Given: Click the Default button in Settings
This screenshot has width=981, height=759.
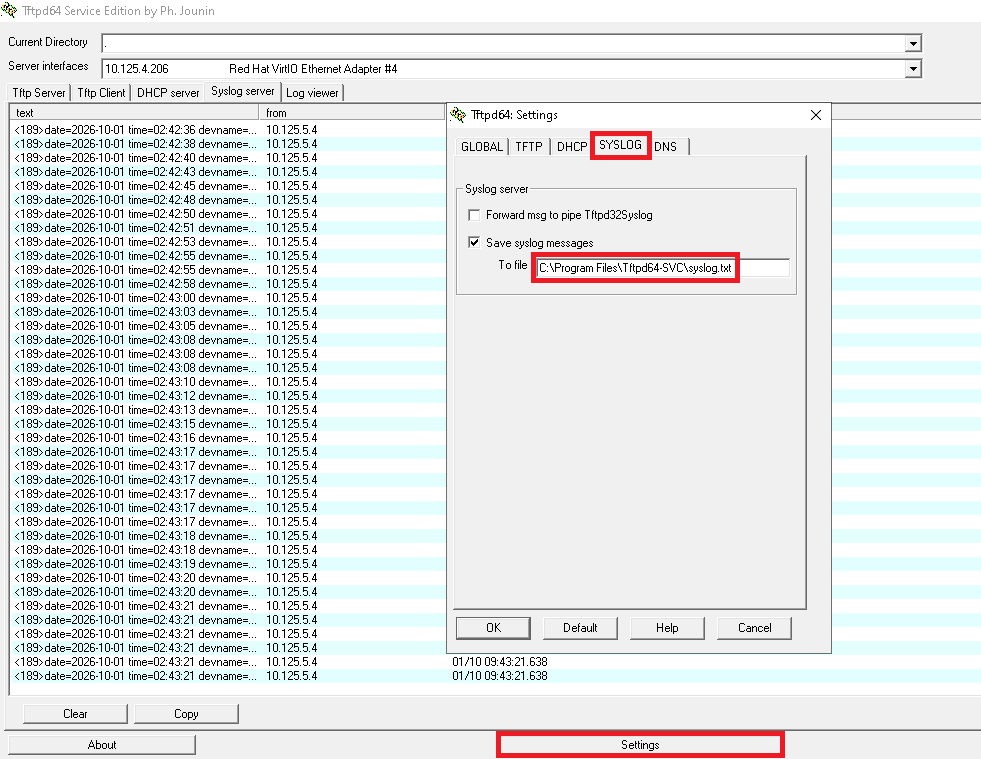Looking at the screenshot, I should tap(580, 628).
